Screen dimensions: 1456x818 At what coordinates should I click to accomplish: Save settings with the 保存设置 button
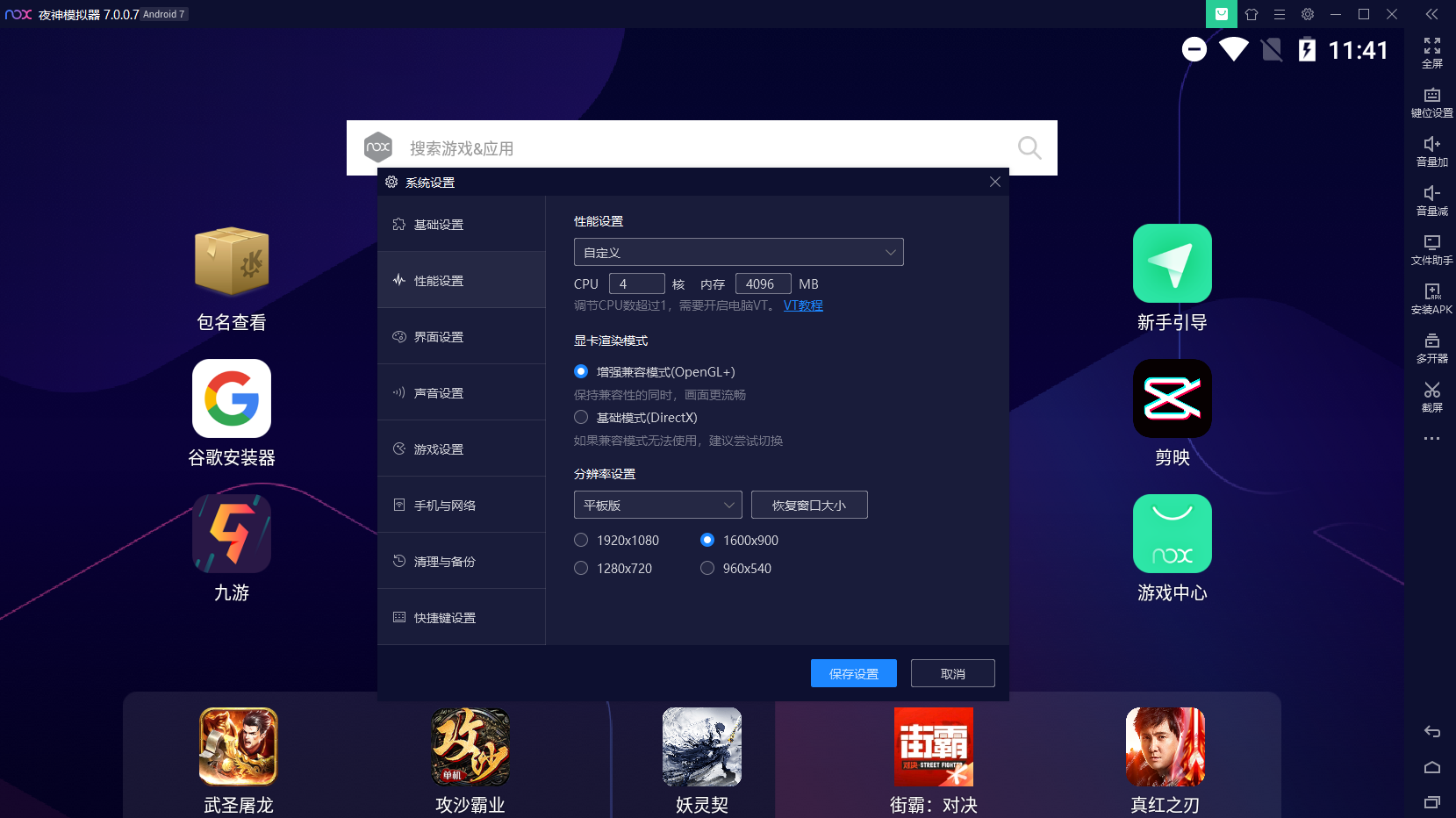[x=853, y=673]
